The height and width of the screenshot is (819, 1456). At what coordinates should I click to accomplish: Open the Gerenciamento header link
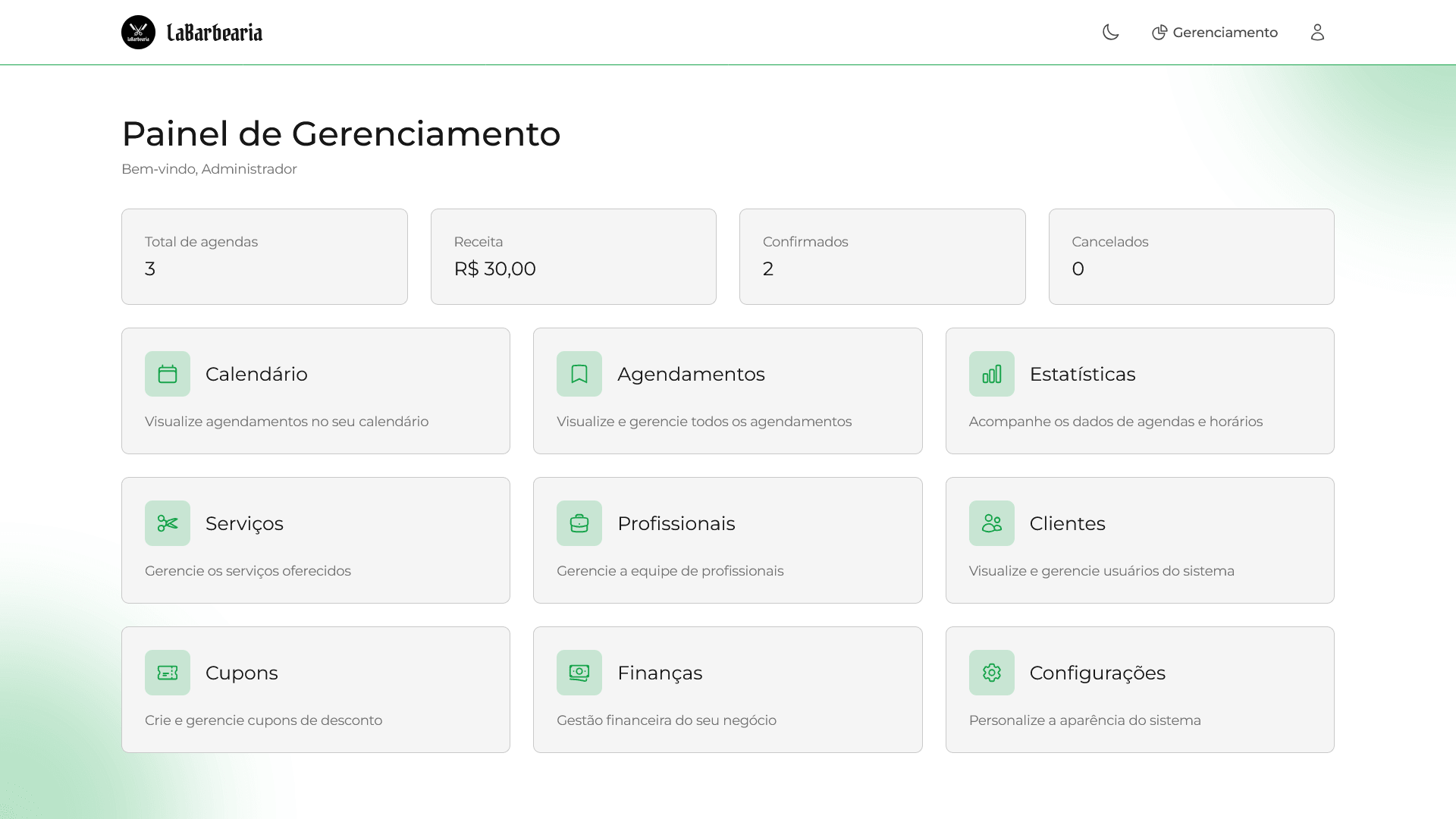[1215, 33]
